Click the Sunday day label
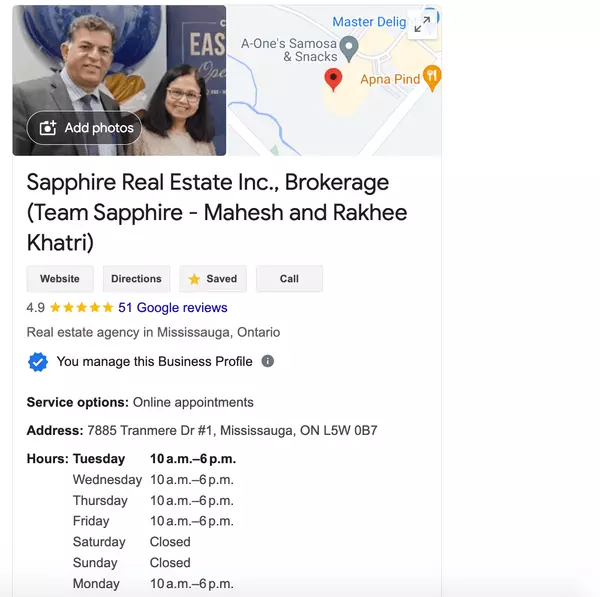 [x=95, y=563]
